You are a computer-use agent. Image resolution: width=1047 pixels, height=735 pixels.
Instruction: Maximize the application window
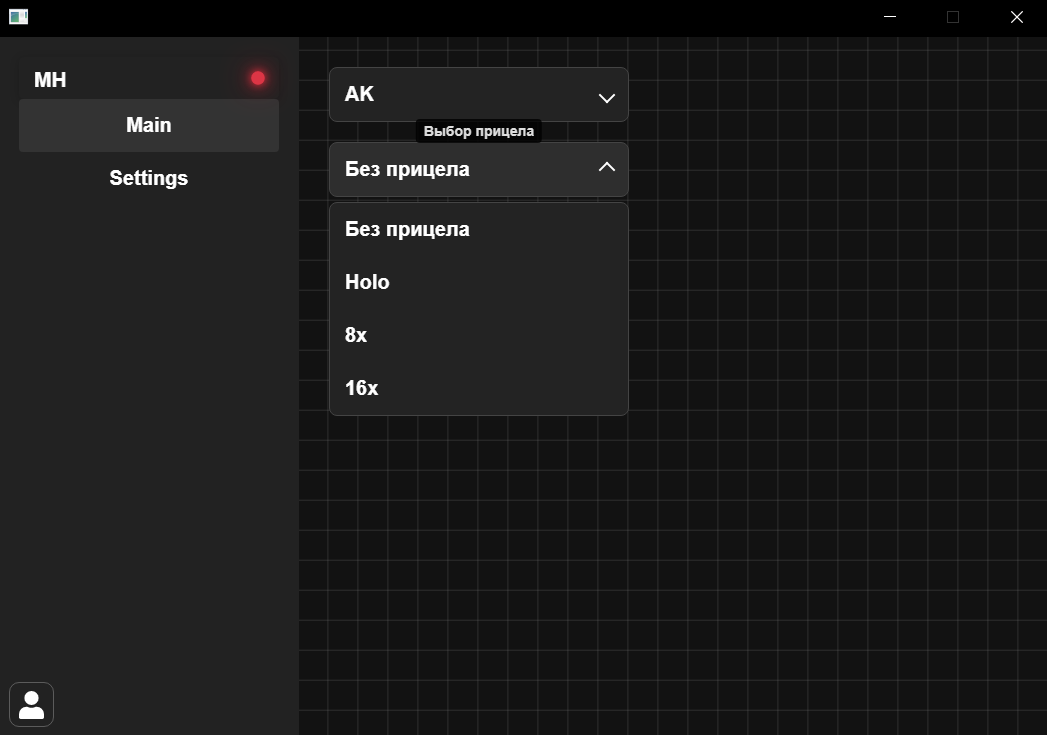[x=953, y=17]
